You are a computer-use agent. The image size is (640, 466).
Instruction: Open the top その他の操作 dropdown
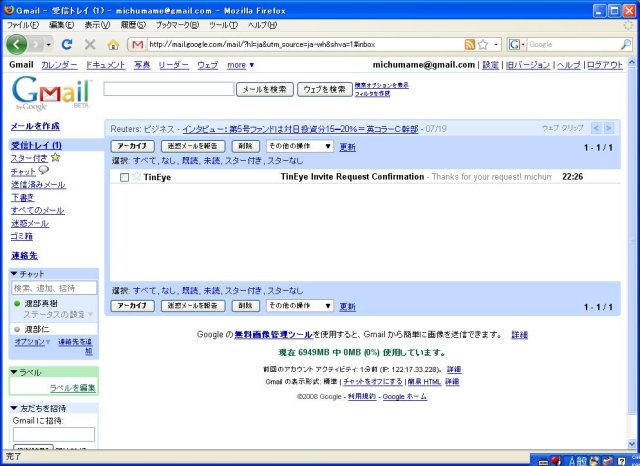coord(300,146)
